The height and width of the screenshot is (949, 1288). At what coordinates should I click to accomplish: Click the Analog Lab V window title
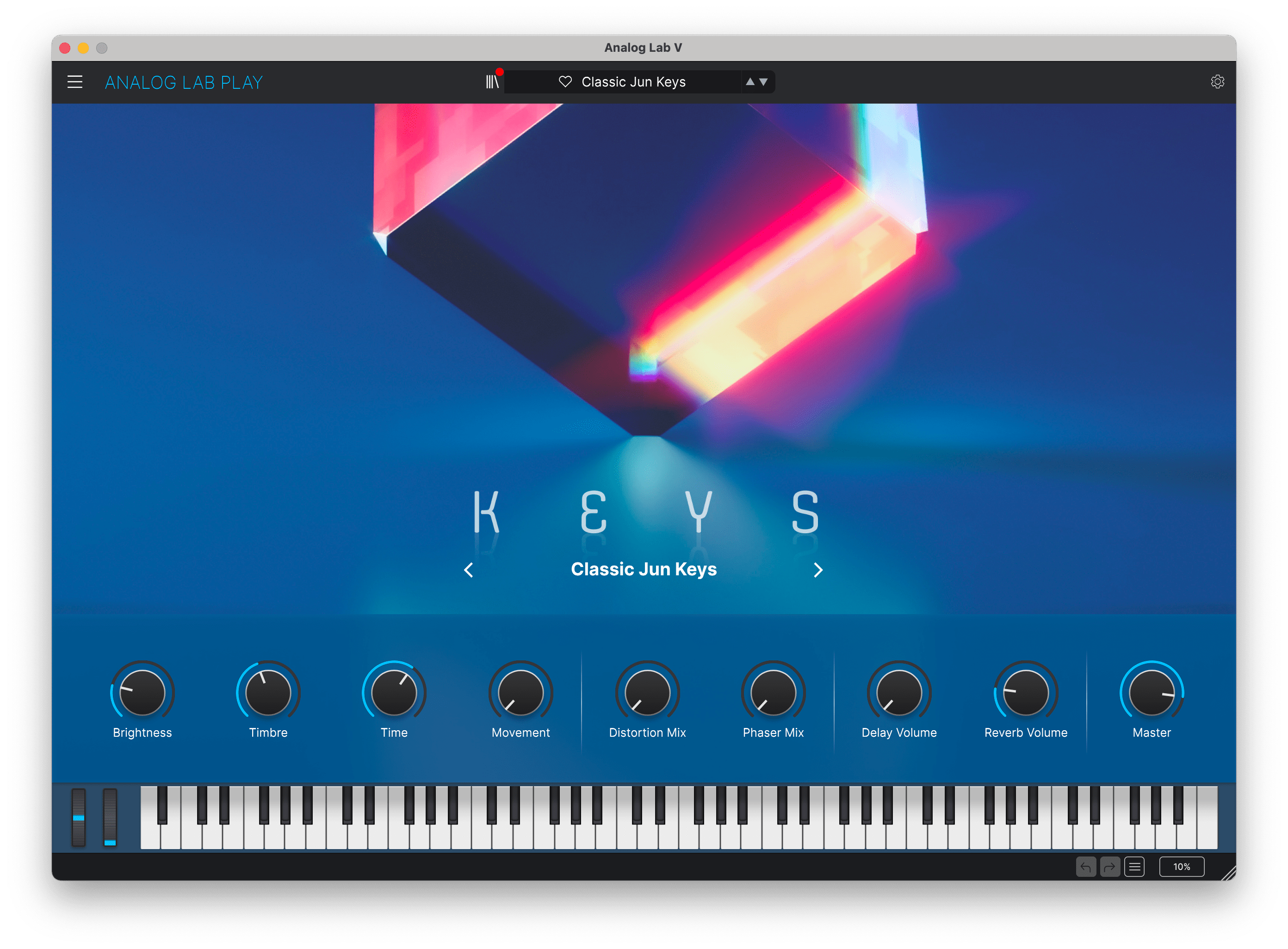(x=643, y=48)
